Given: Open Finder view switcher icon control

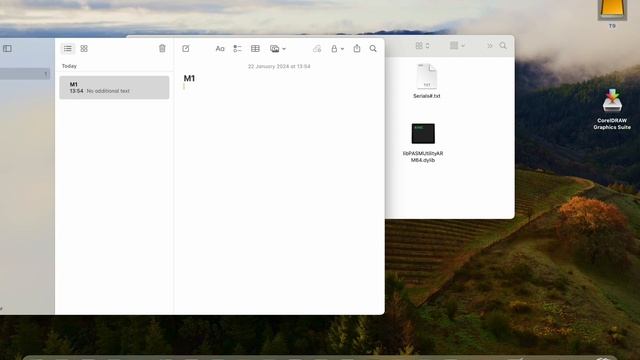Looking at the screenshot, I should pyautogui.click(x=422, y=46).
